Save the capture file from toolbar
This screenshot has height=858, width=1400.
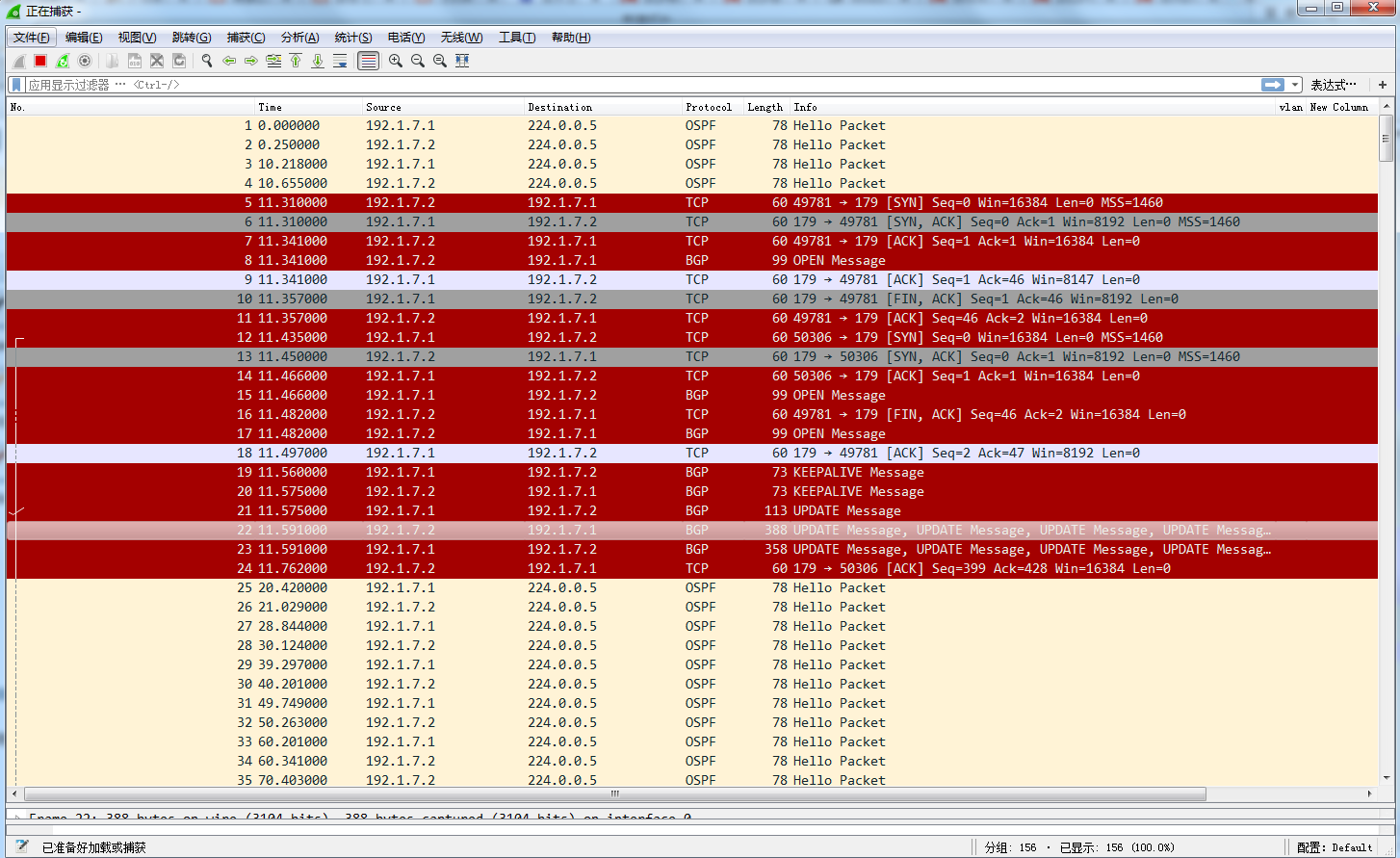135,61
